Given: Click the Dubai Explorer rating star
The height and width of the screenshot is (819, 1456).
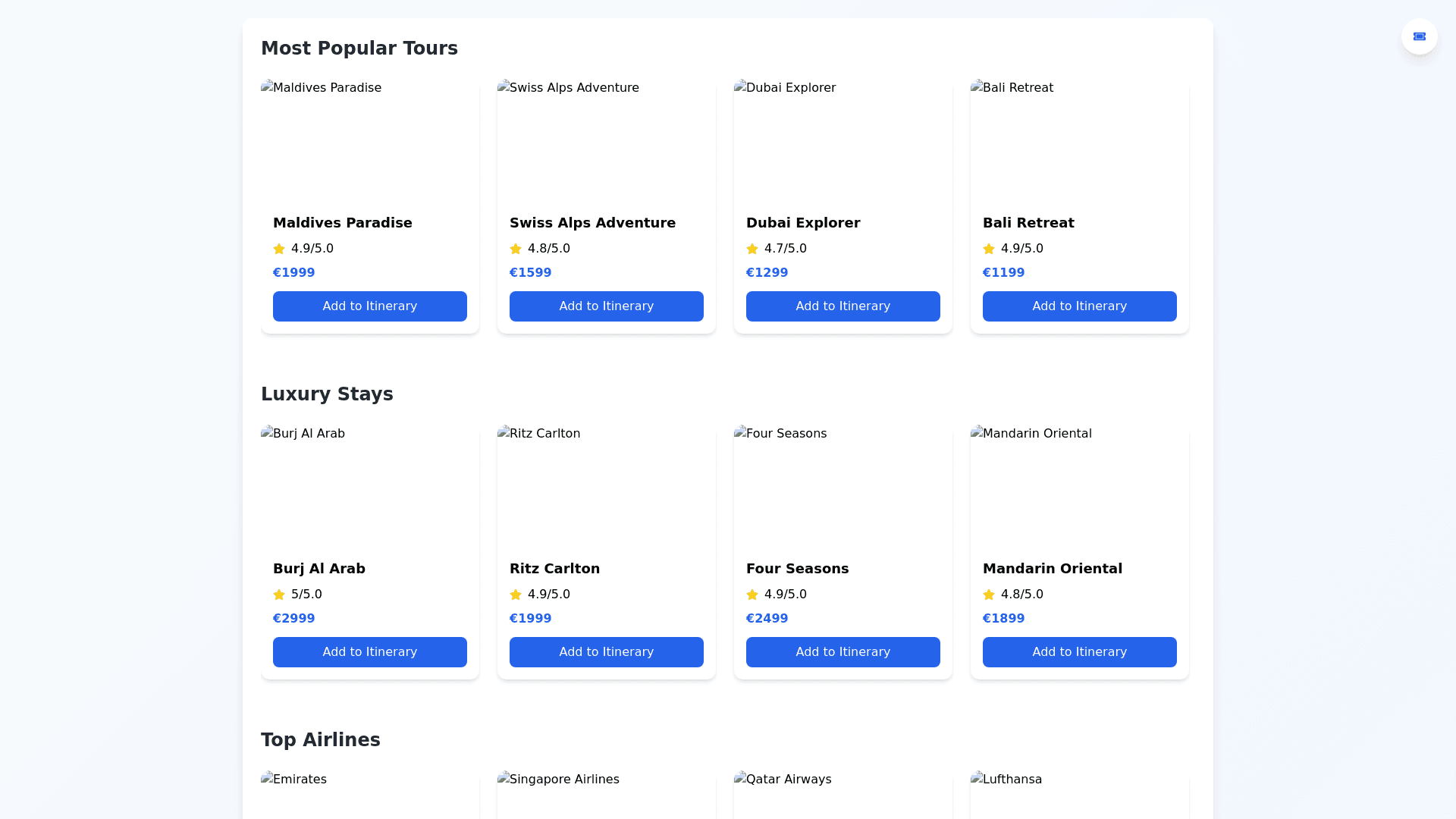Looking at the screenshot, I should 752,249.
